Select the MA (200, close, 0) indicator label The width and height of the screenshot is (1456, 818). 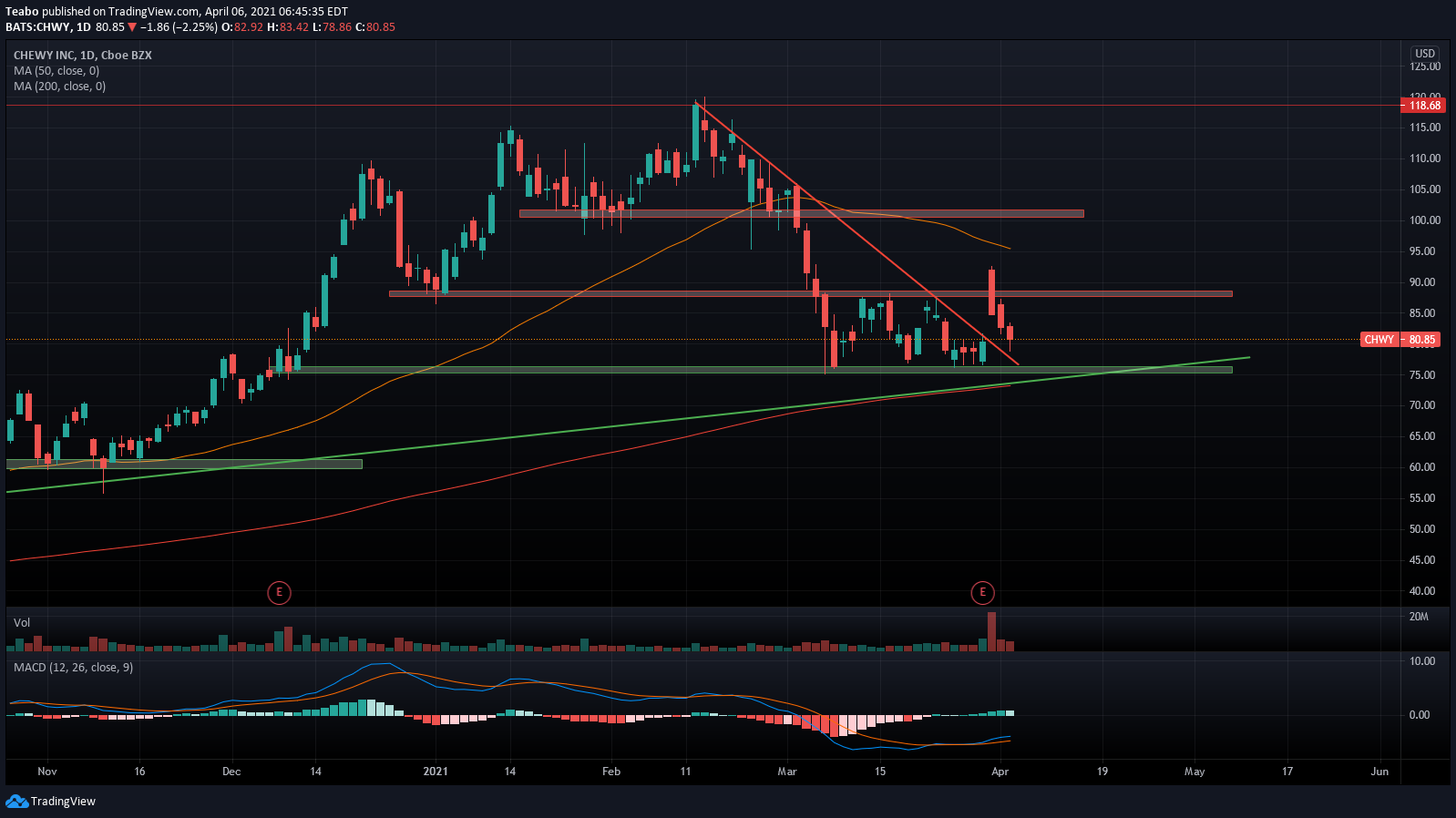click(59, 87)
